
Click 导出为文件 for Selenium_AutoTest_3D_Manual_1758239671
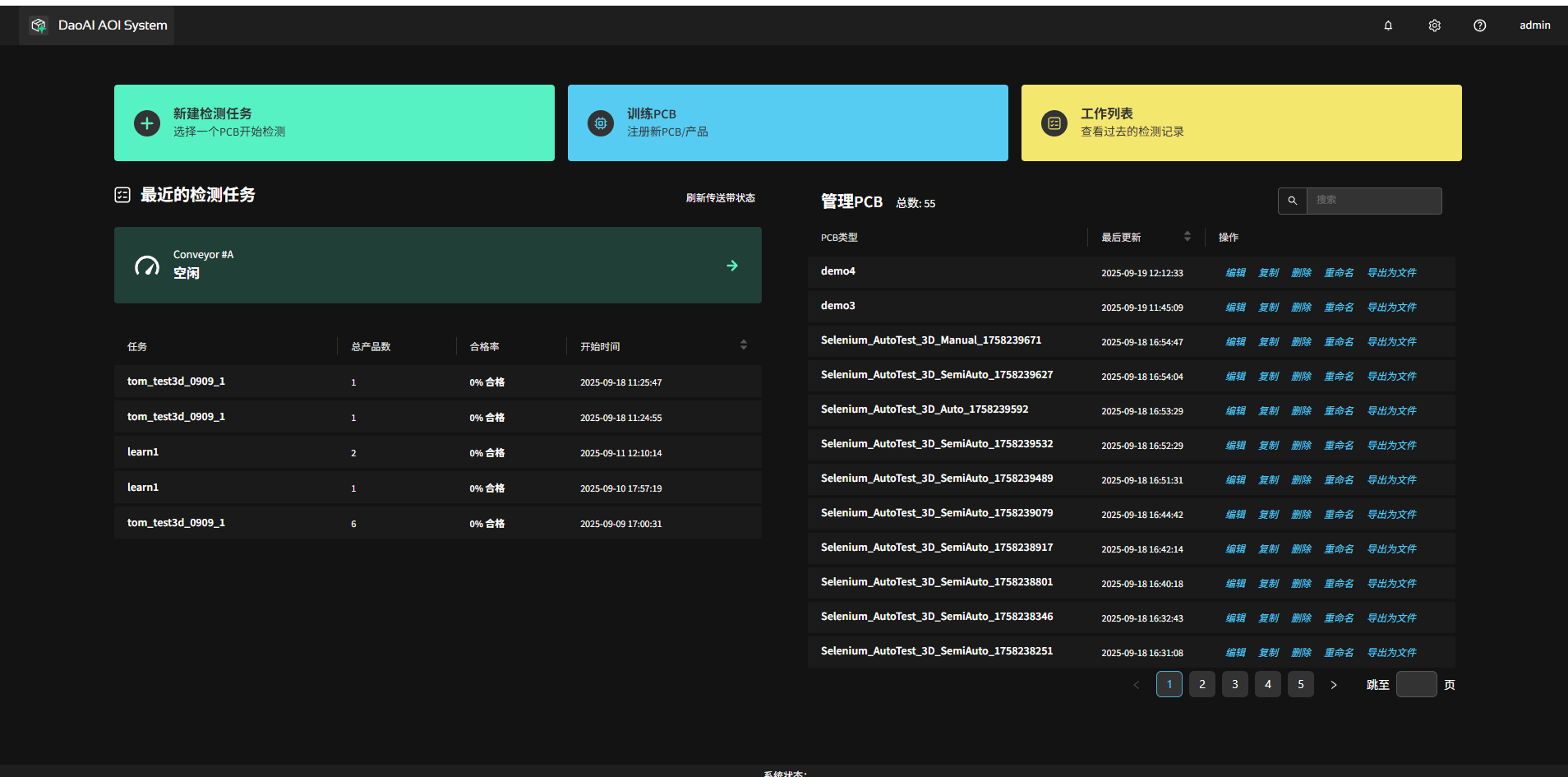coord(1391,342)
